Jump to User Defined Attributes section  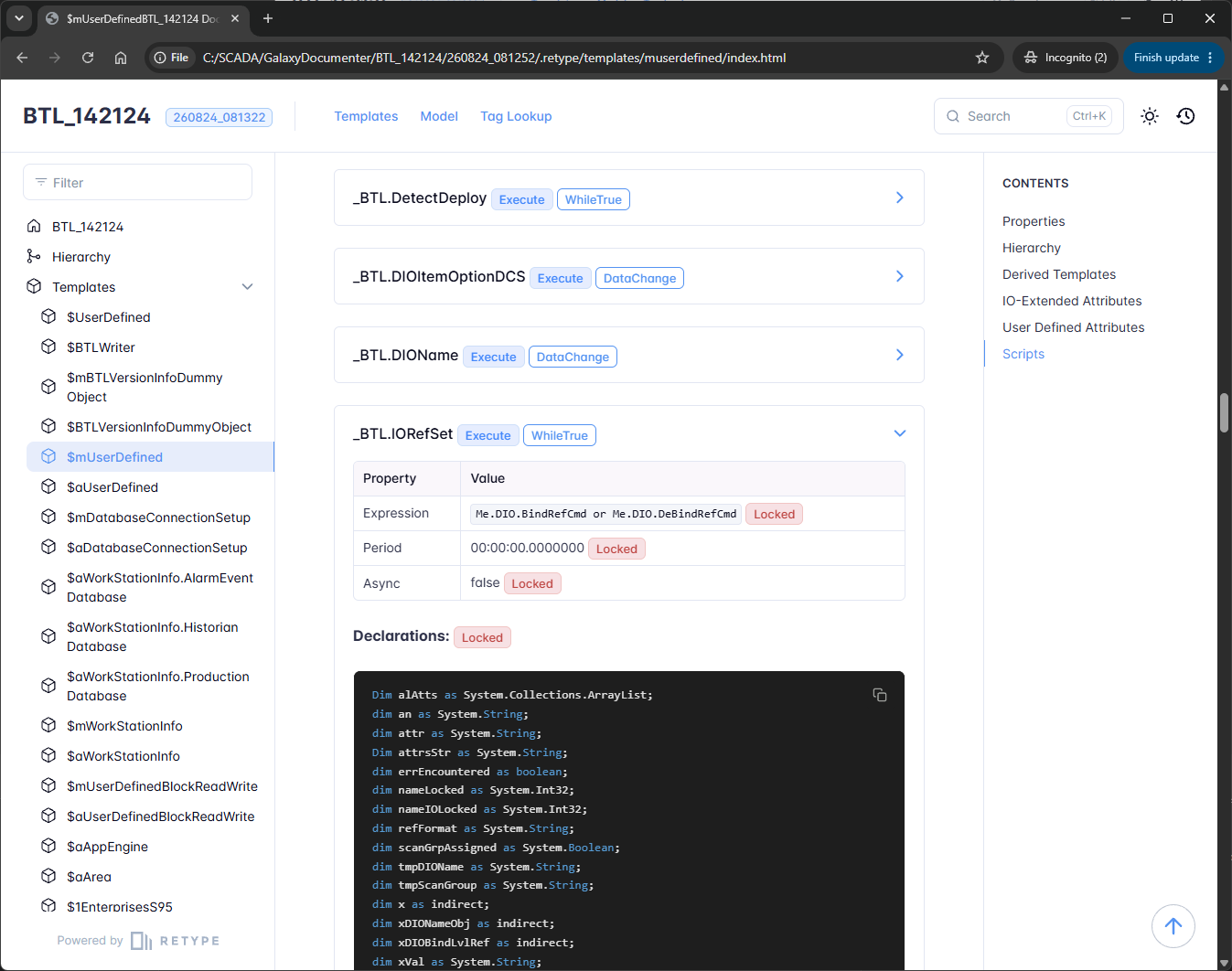tap(1074, 327)
